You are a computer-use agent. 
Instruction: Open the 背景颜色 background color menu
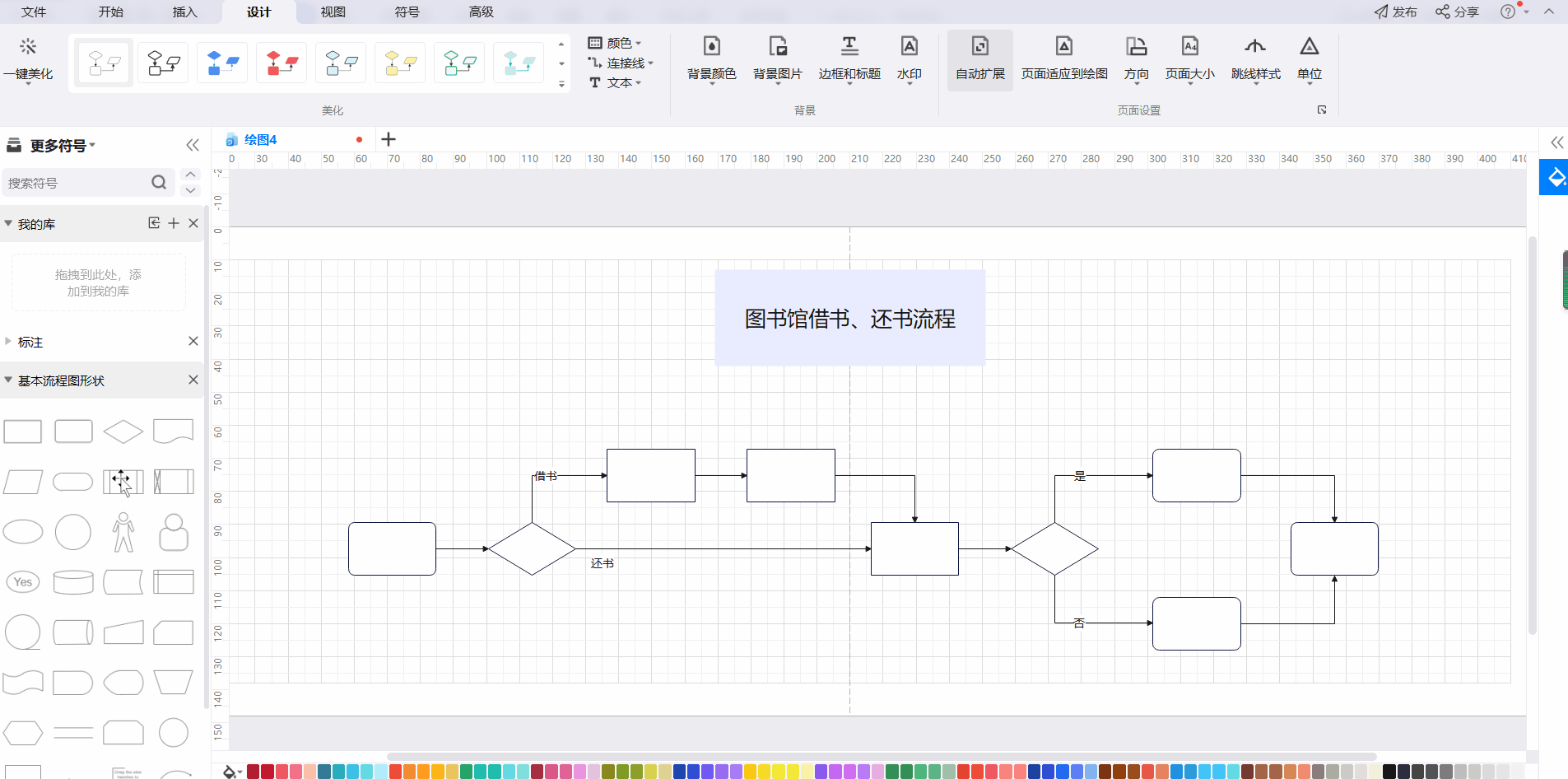tap(712, 59)
